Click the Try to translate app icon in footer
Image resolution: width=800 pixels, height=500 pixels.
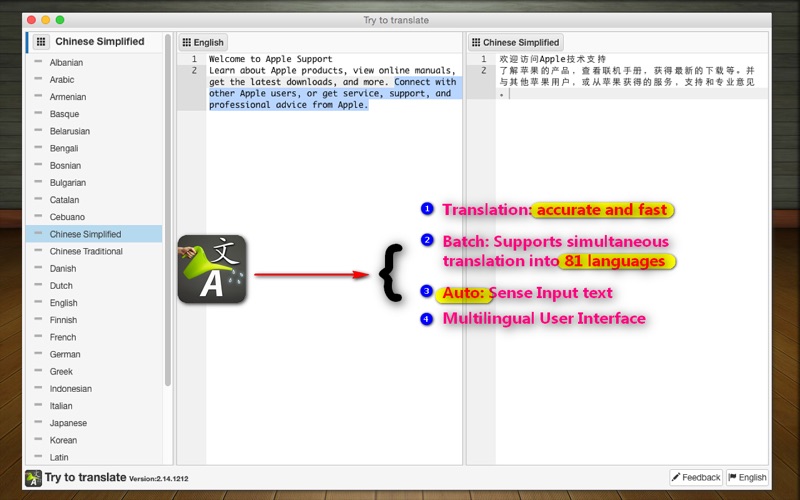(34, 478)
